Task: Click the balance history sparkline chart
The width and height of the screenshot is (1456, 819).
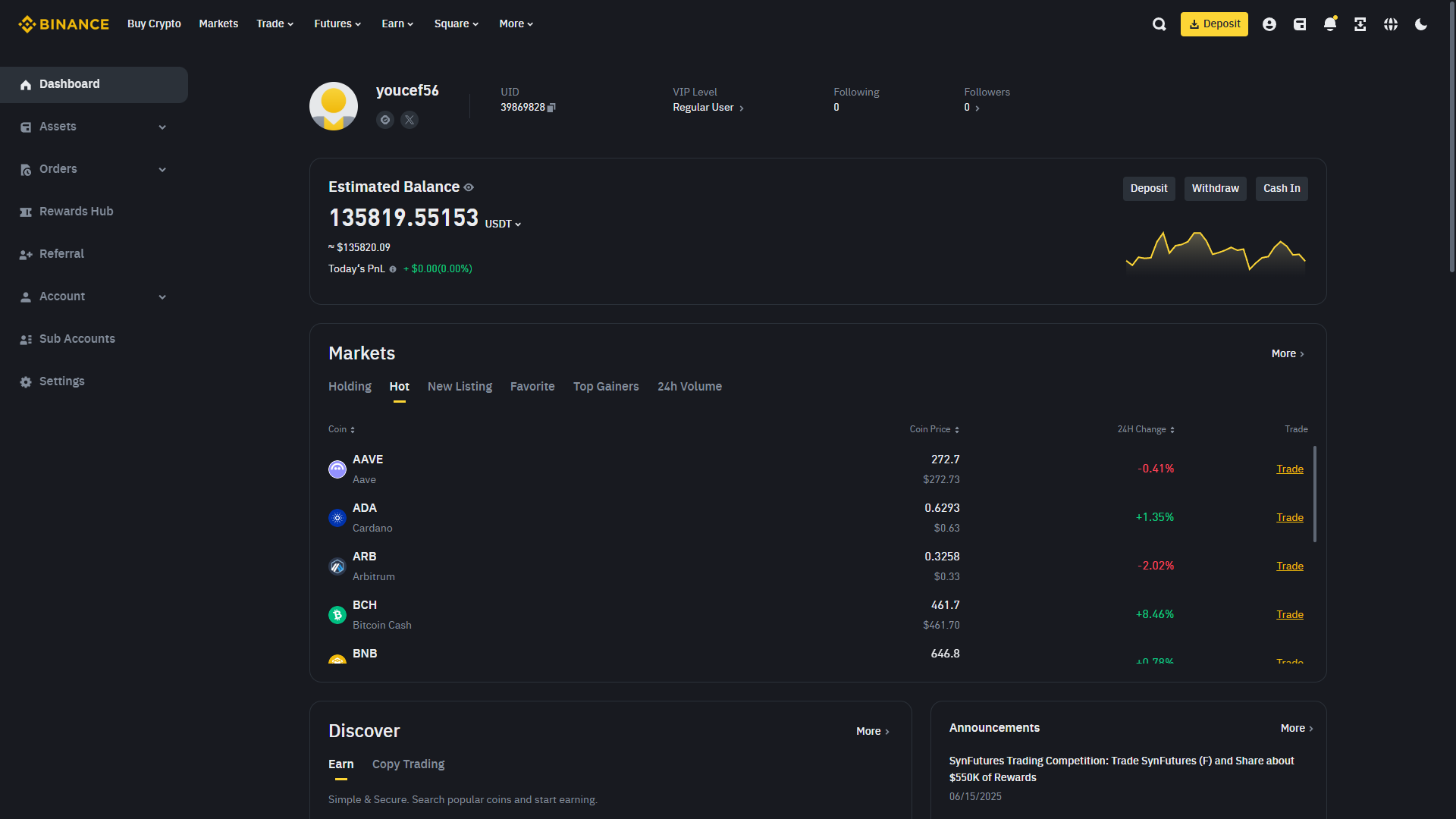Action: click(1215, 253)
